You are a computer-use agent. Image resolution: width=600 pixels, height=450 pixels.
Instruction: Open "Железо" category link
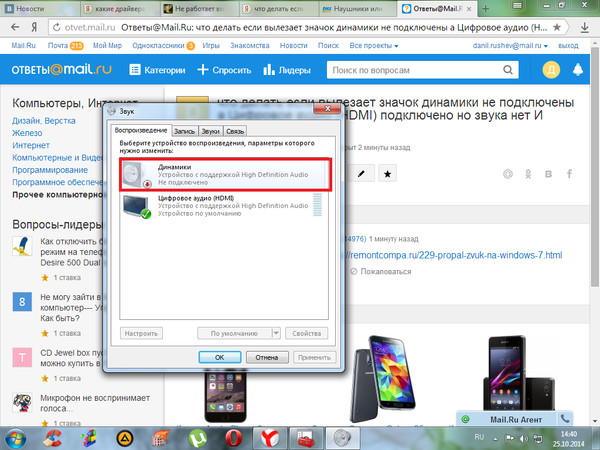pyautogui.click(x=27, y=133)
